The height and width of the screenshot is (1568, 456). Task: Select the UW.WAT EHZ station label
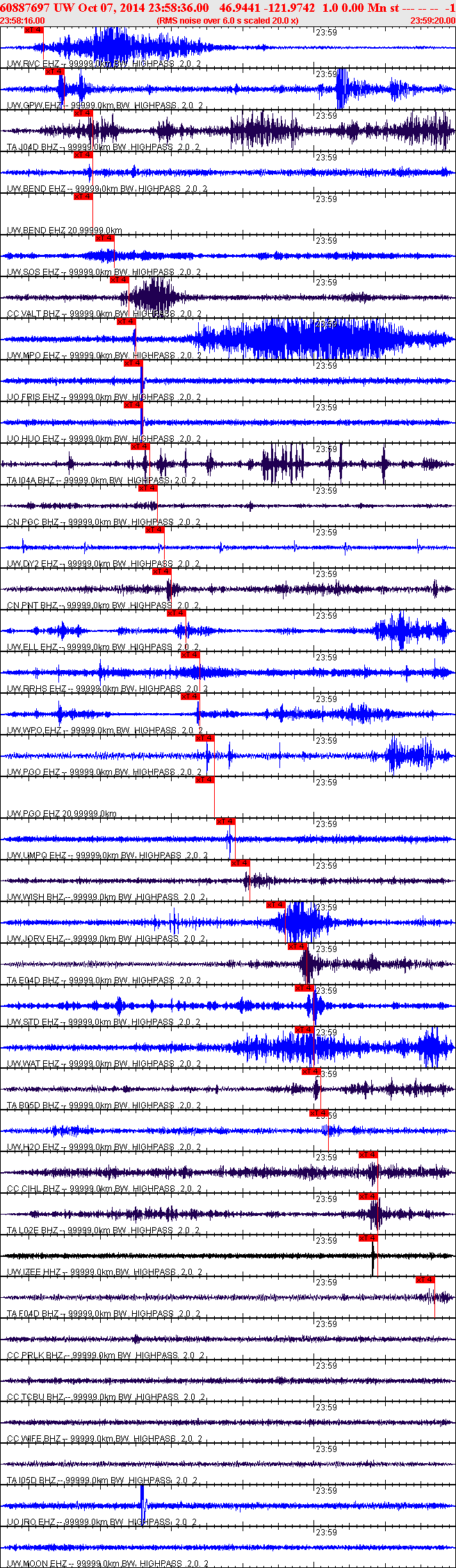point(104,1063)
